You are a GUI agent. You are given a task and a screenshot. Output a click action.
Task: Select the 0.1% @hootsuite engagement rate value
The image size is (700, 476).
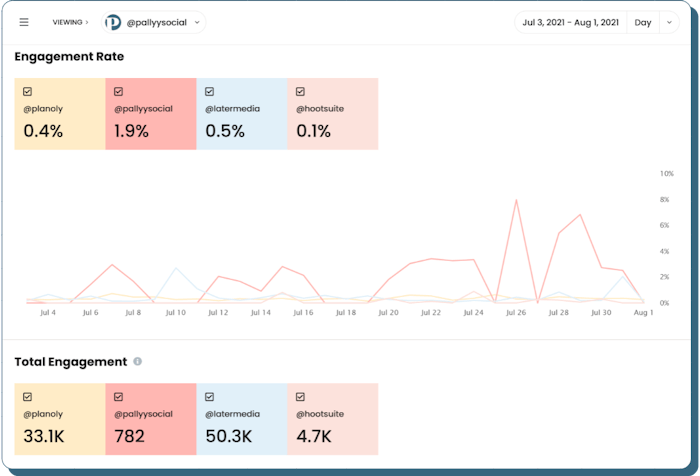point(313,131)
